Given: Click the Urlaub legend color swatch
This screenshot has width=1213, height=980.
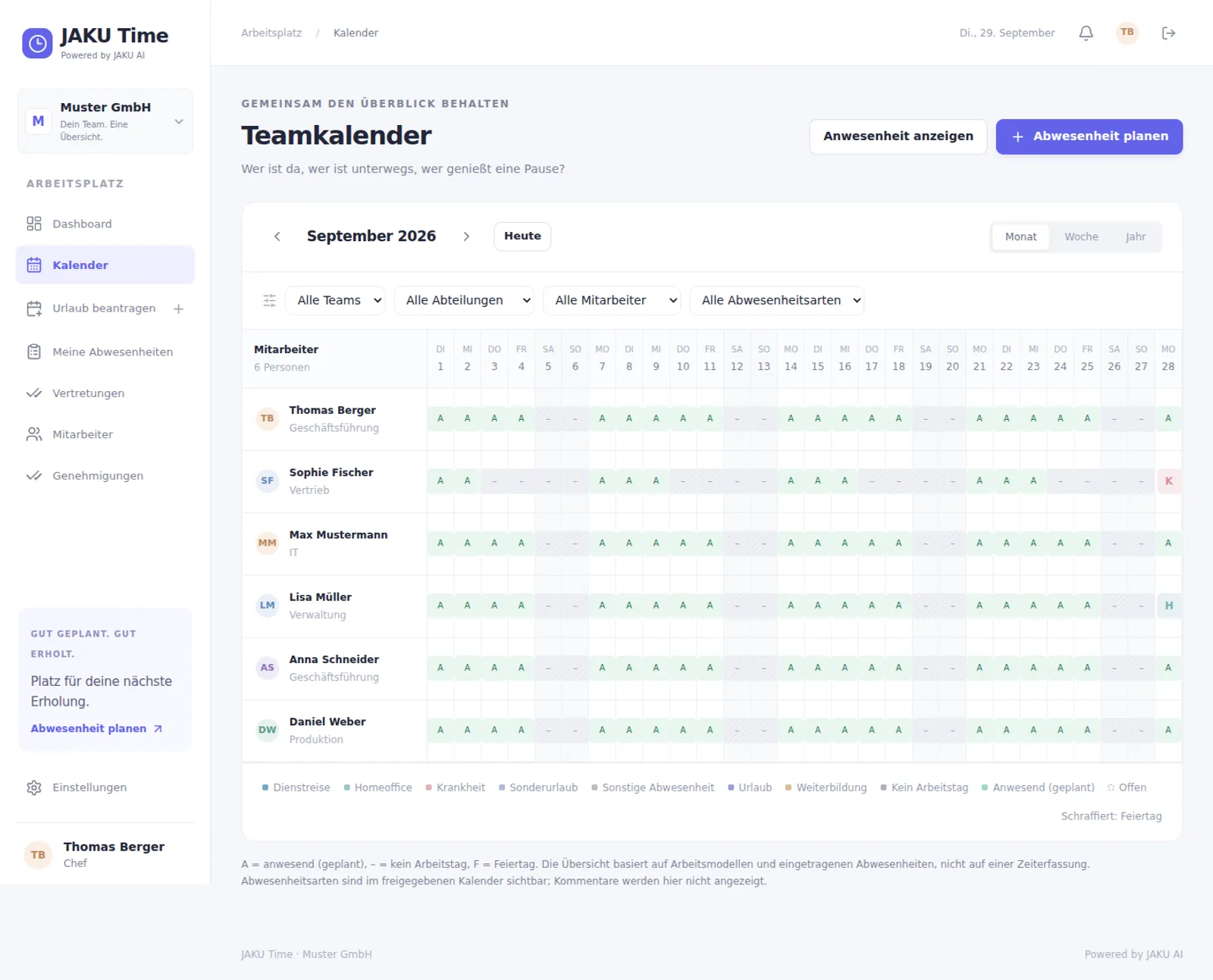Looking at the screenshot, I should tap(731, 787).
